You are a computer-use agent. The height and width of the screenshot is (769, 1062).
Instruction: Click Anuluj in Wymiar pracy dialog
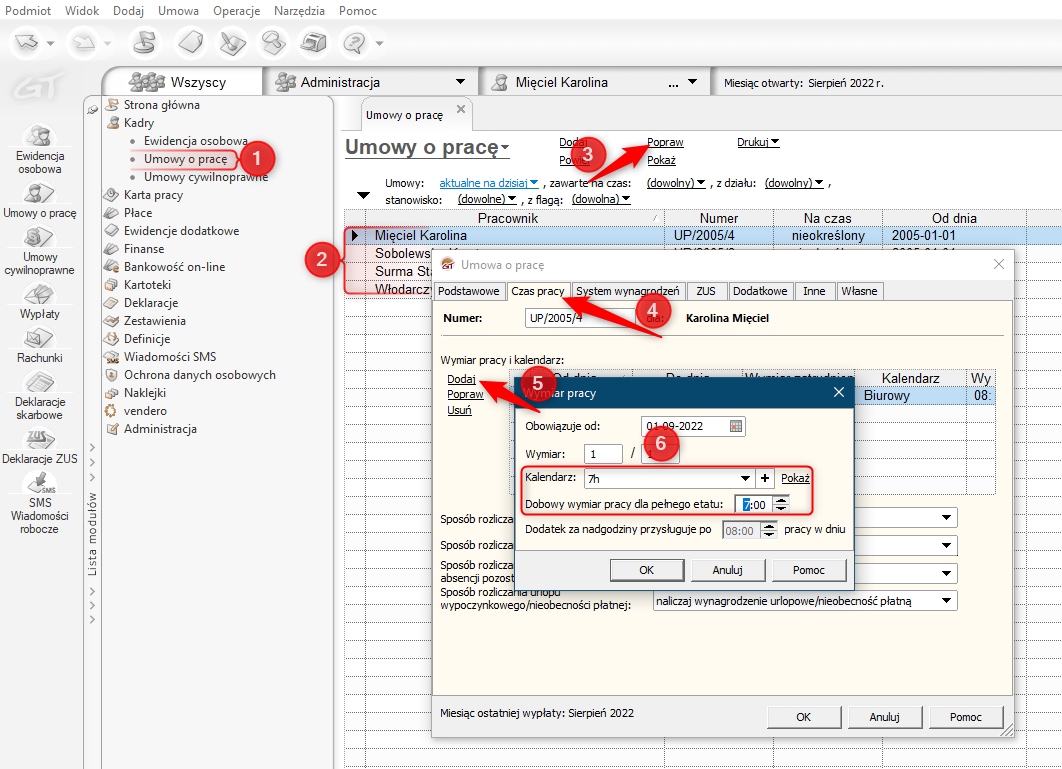click(728, 570)
